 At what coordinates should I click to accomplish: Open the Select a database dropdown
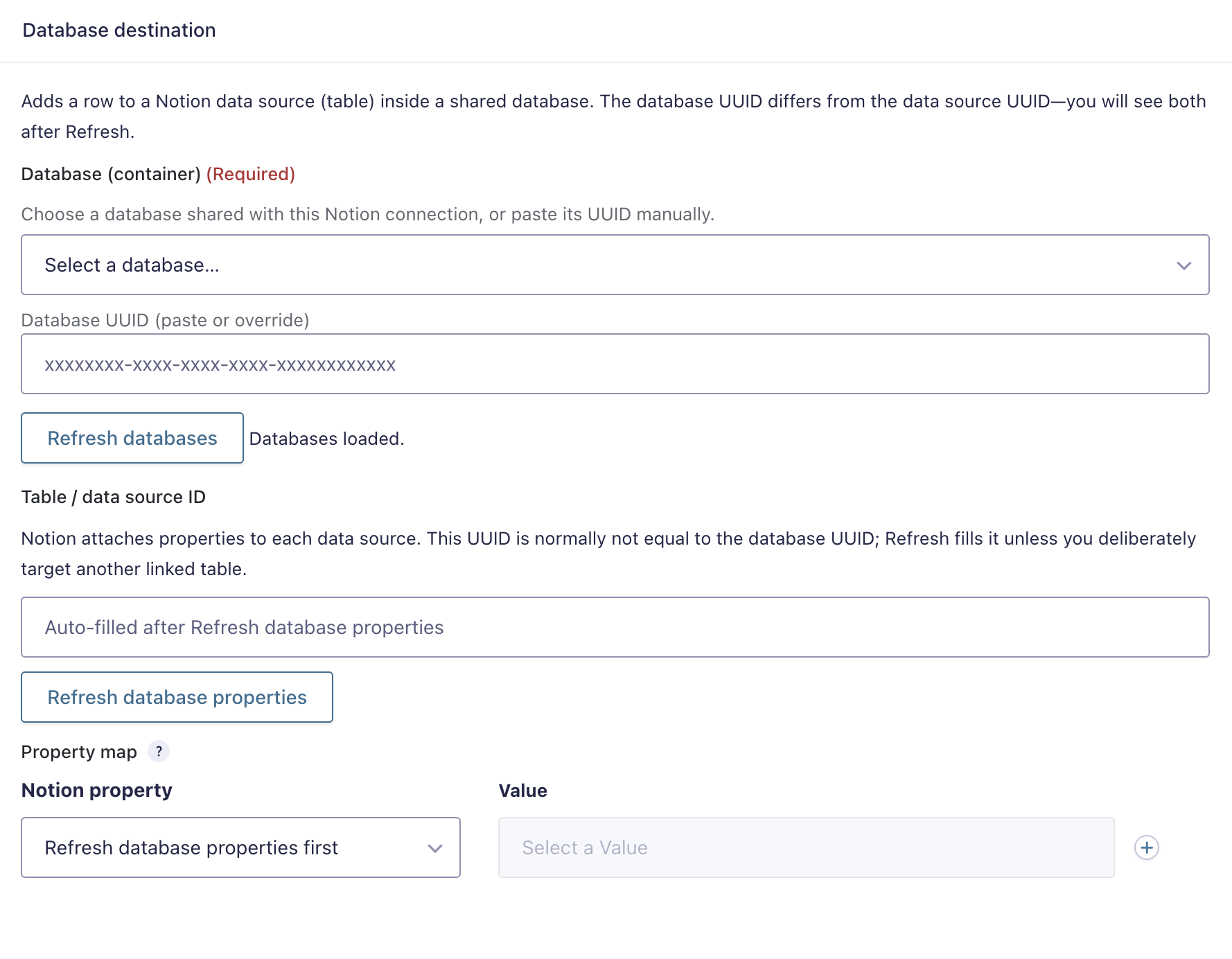coord(615,265)
